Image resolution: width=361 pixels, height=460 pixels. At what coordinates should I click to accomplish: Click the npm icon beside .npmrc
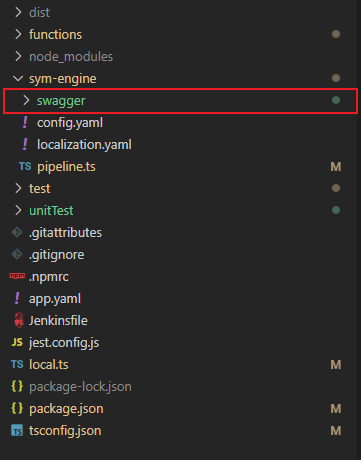point(17,276)
